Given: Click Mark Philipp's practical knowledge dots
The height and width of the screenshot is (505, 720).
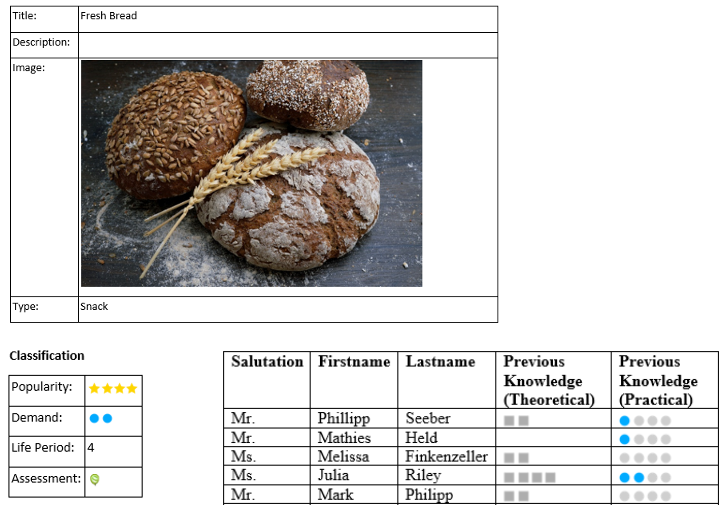Looking at the screenshot, I should tap(644, 496).
